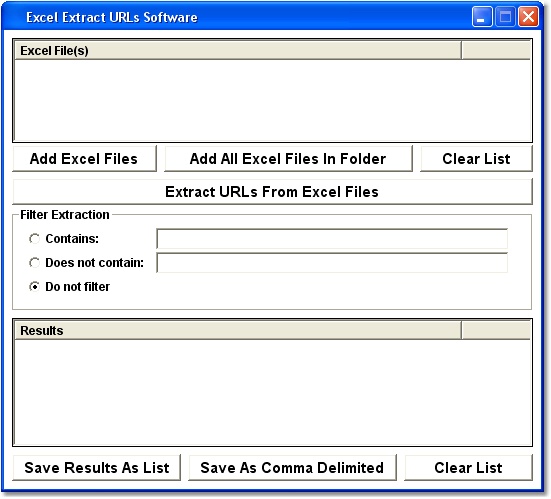Close the Excel Extract URLs Software window
This screenshot has height=499, width=551.
click(528, 17)
